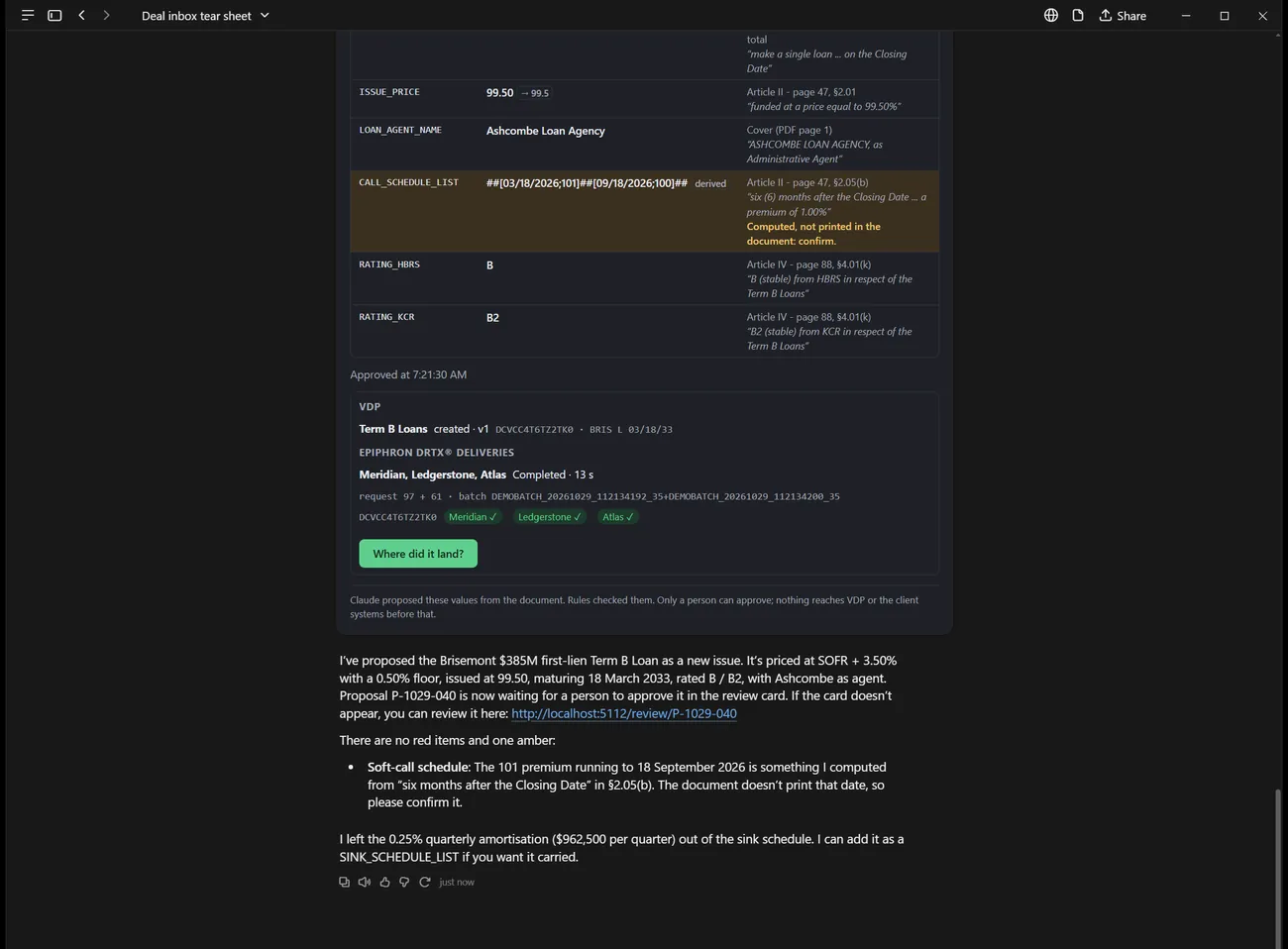Click the Where did it land? button
Image resolution: width=1288 pixels, height=949 pixels.
(418, 554)
